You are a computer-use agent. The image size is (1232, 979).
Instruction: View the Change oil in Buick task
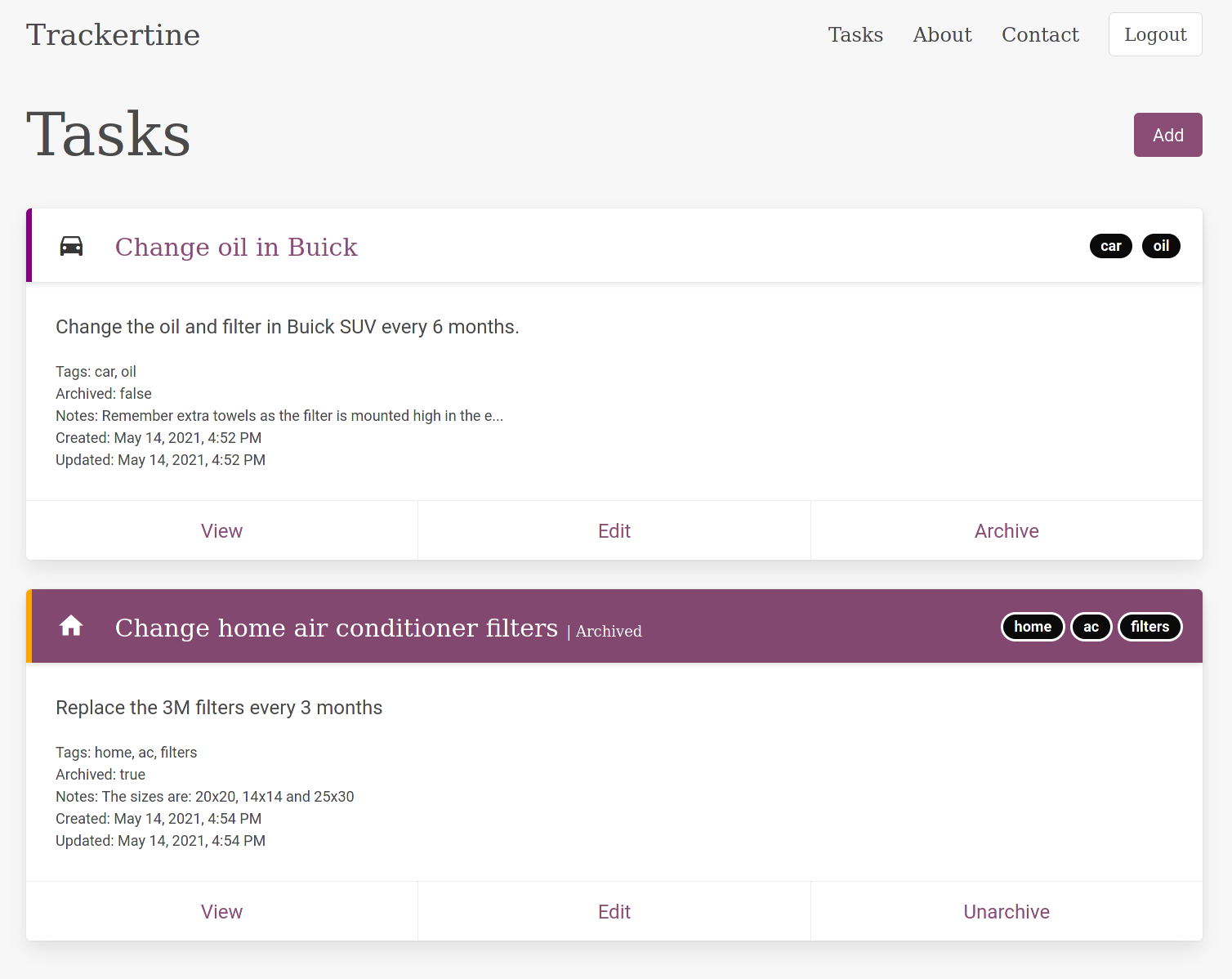pyautogui.click(x=221, y=531)
